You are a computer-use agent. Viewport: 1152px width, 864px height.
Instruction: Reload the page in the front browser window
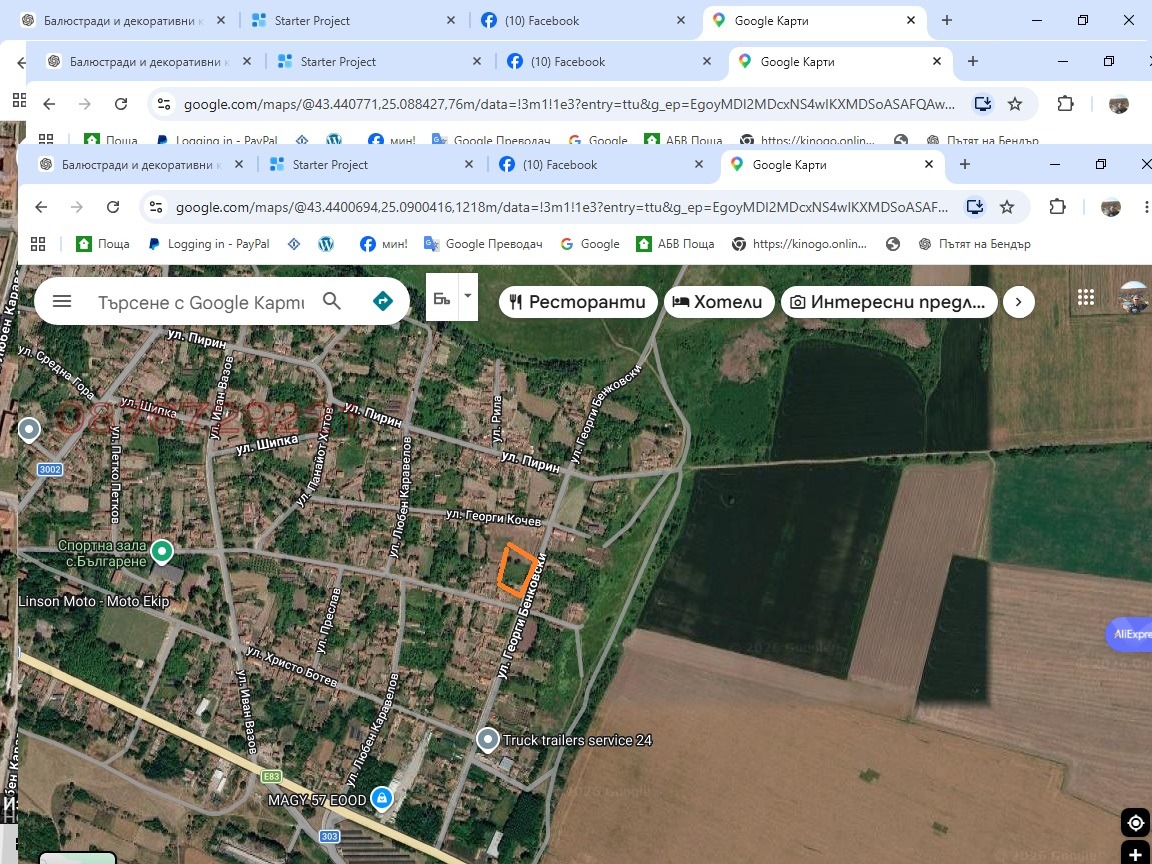[112, 207]
